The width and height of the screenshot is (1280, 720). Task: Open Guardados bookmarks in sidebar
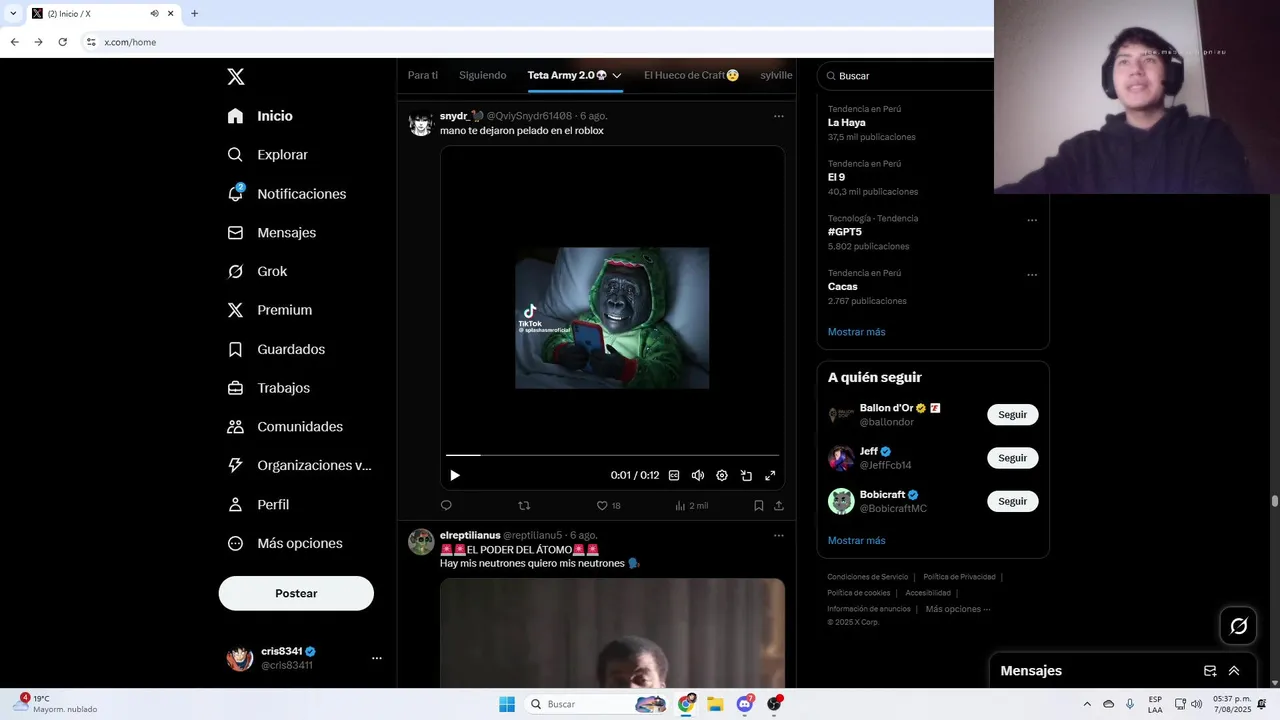[x=276, y=349]
